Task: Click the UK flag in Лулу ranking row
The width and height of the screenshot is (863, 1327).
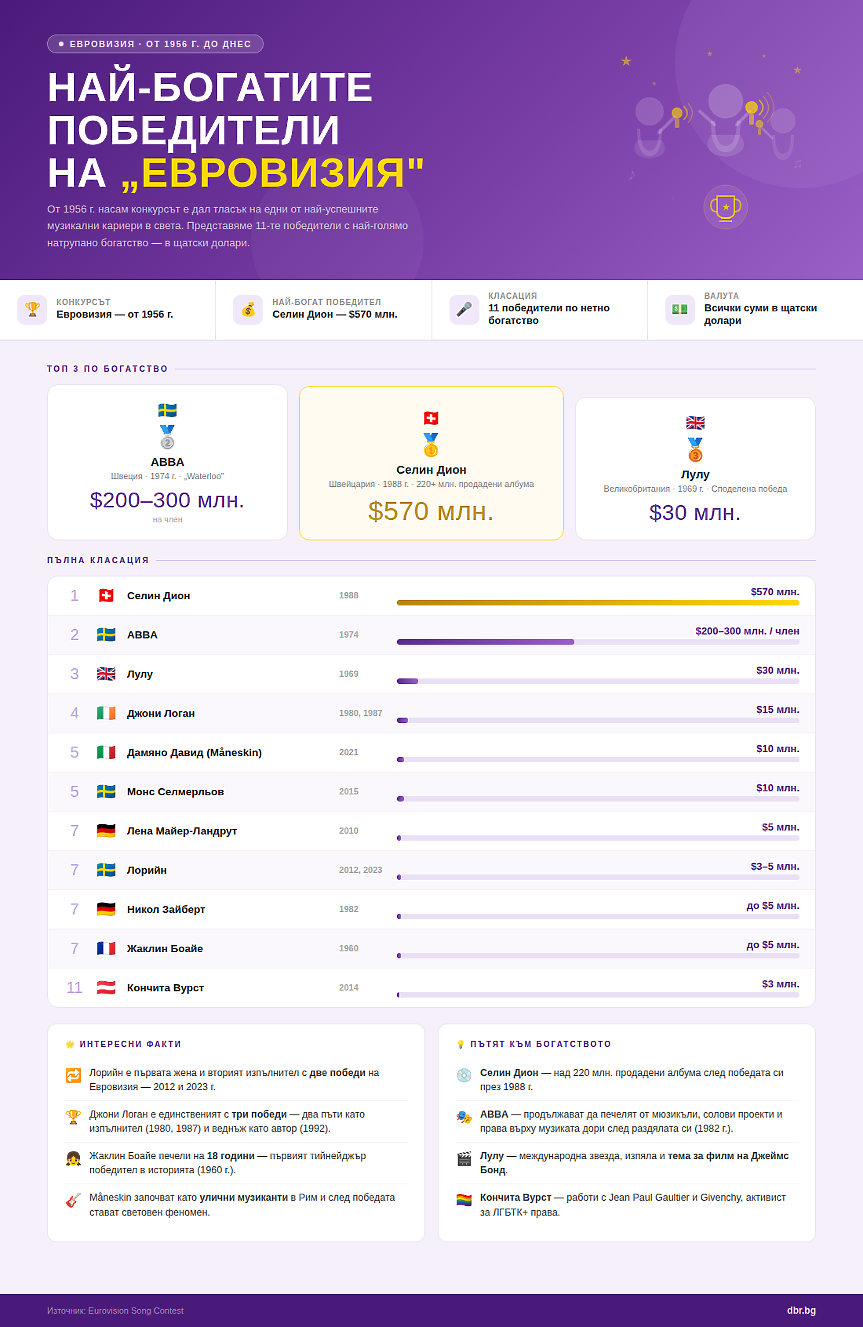Action: [x=106, y=674]
